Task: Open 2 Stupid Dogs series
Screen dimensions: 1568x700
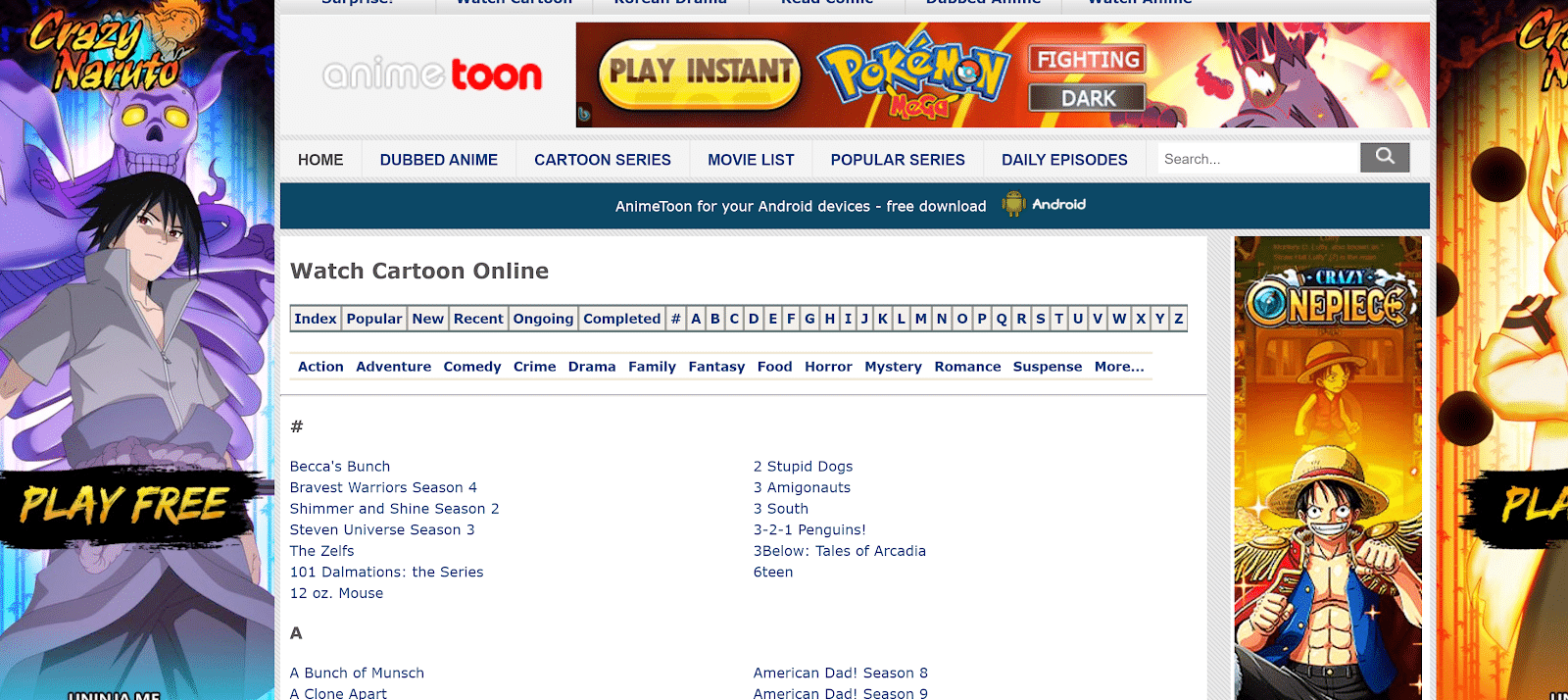Action: (803, 467)
